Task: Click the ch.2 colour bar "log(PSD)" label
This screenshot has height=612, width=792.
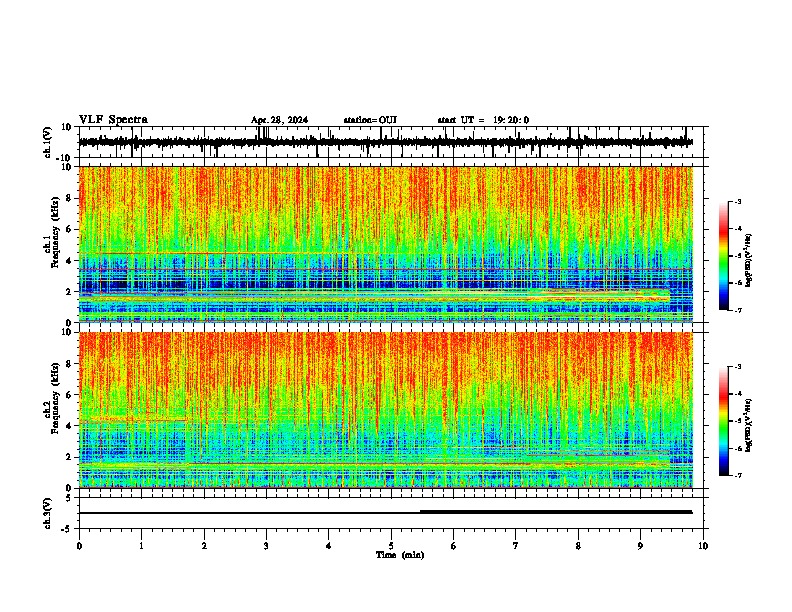Action: pos(748,425)
